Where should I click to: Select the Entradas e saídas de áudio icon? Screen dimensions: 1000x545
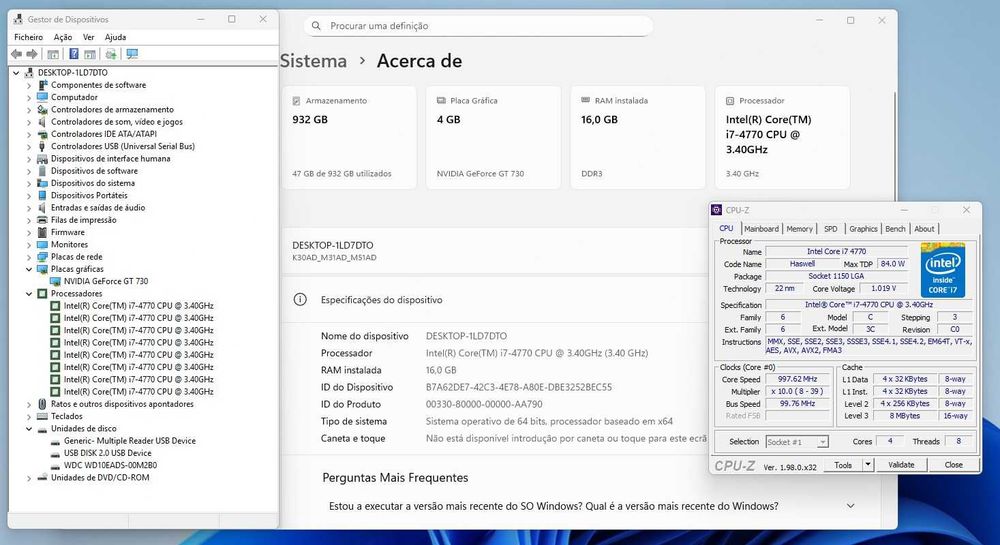tap(43, 208)
